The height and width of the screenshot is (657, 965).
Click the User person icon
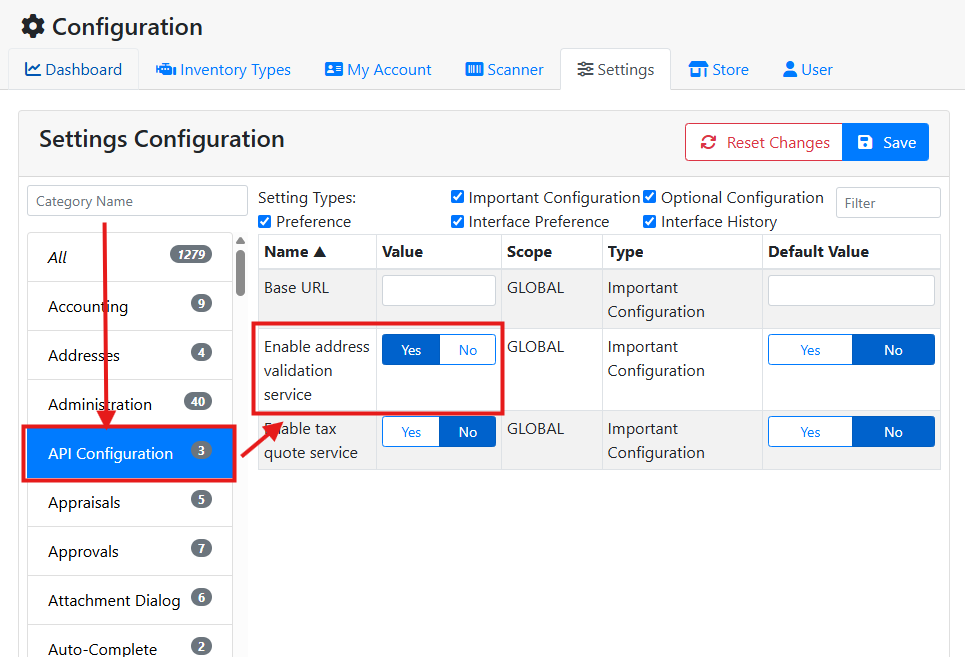pos(790,69)
